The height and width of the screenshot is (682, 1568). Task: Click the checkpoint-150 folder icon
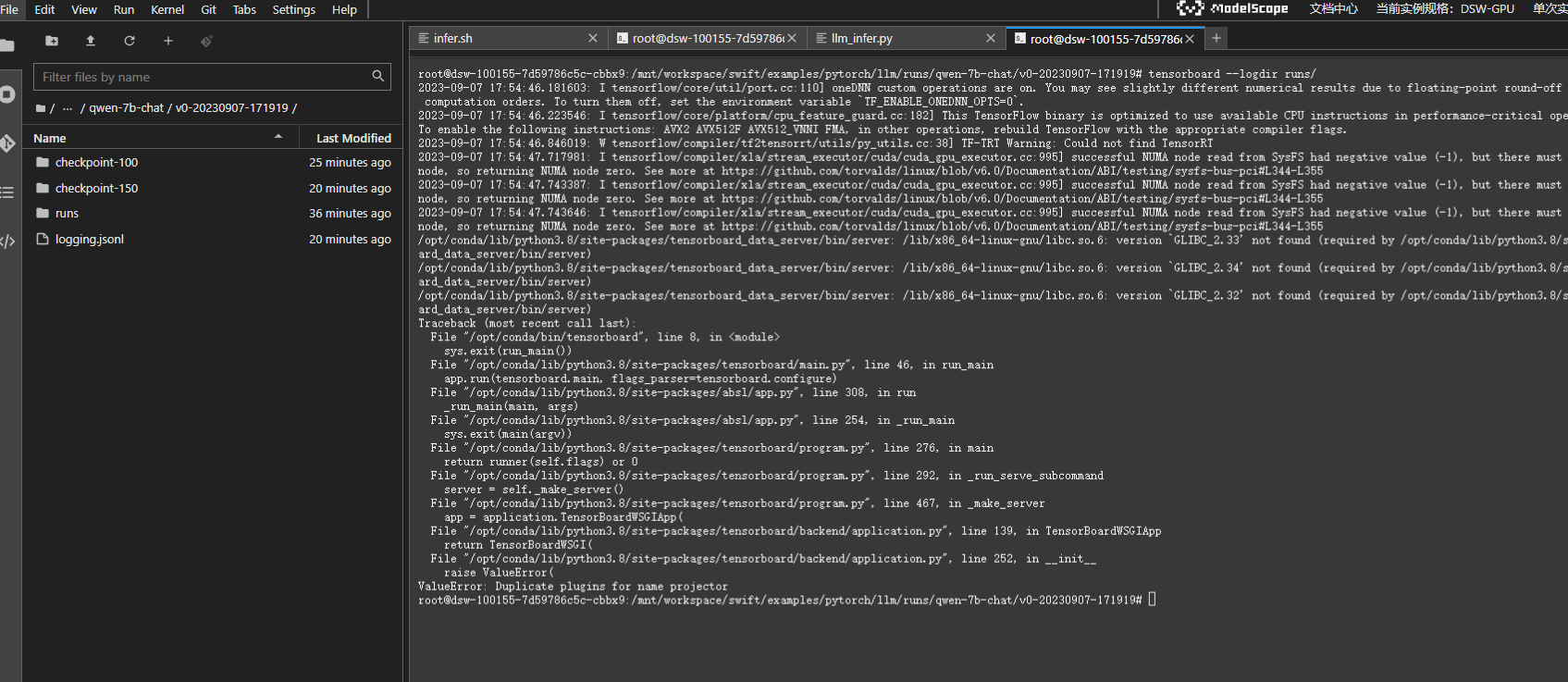coord(42,188)
